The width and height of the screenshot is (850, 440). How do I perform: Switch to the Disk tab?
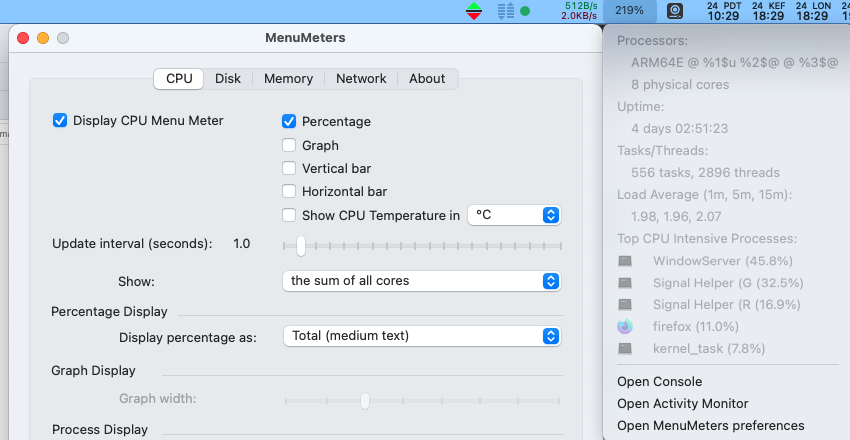(x=228, y=79)
